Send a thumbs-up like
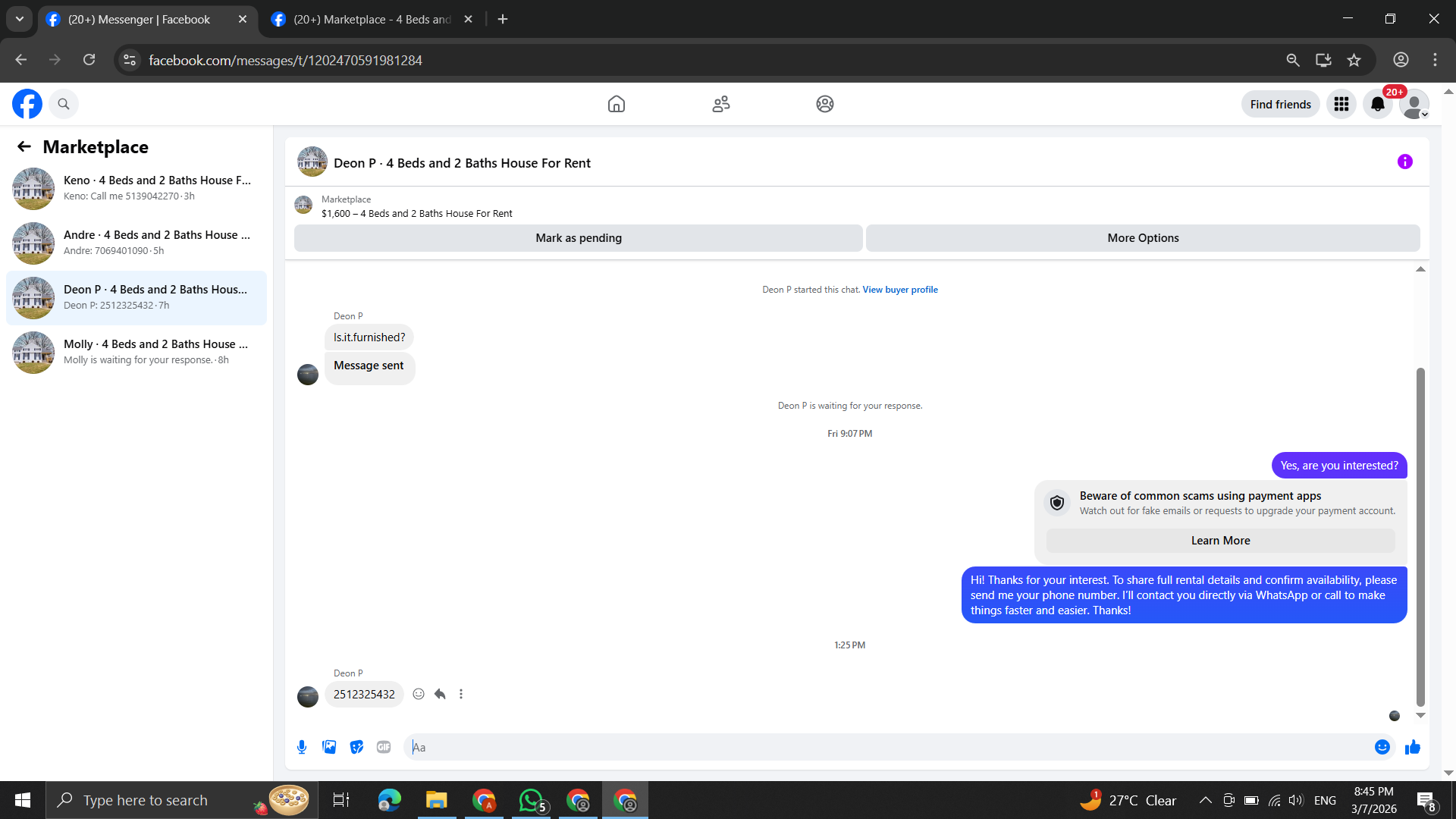The image size is (1456, 819). click(x=1412, y=747)
